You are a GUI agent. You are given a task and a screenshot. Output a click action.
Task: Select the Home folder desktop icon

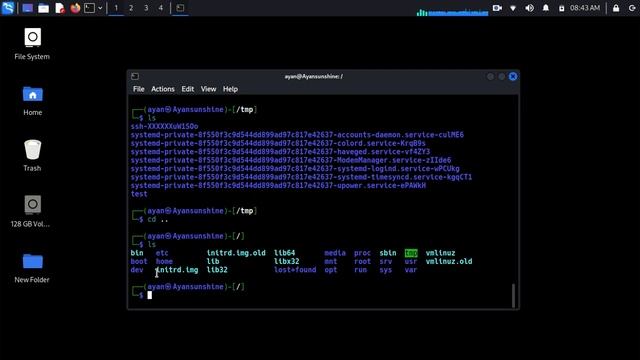(x=32, y=100)
